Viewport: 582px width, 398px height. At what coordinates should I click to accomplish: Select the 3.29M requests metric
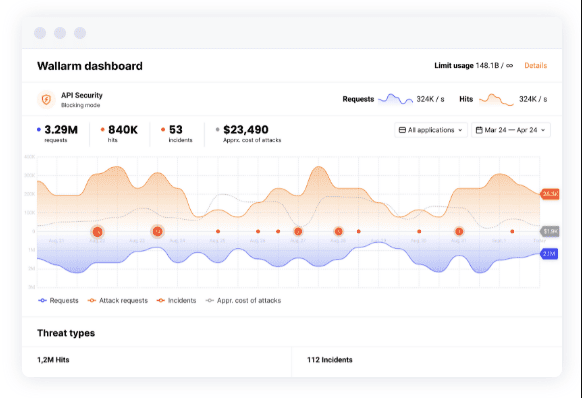click(58, 134)
